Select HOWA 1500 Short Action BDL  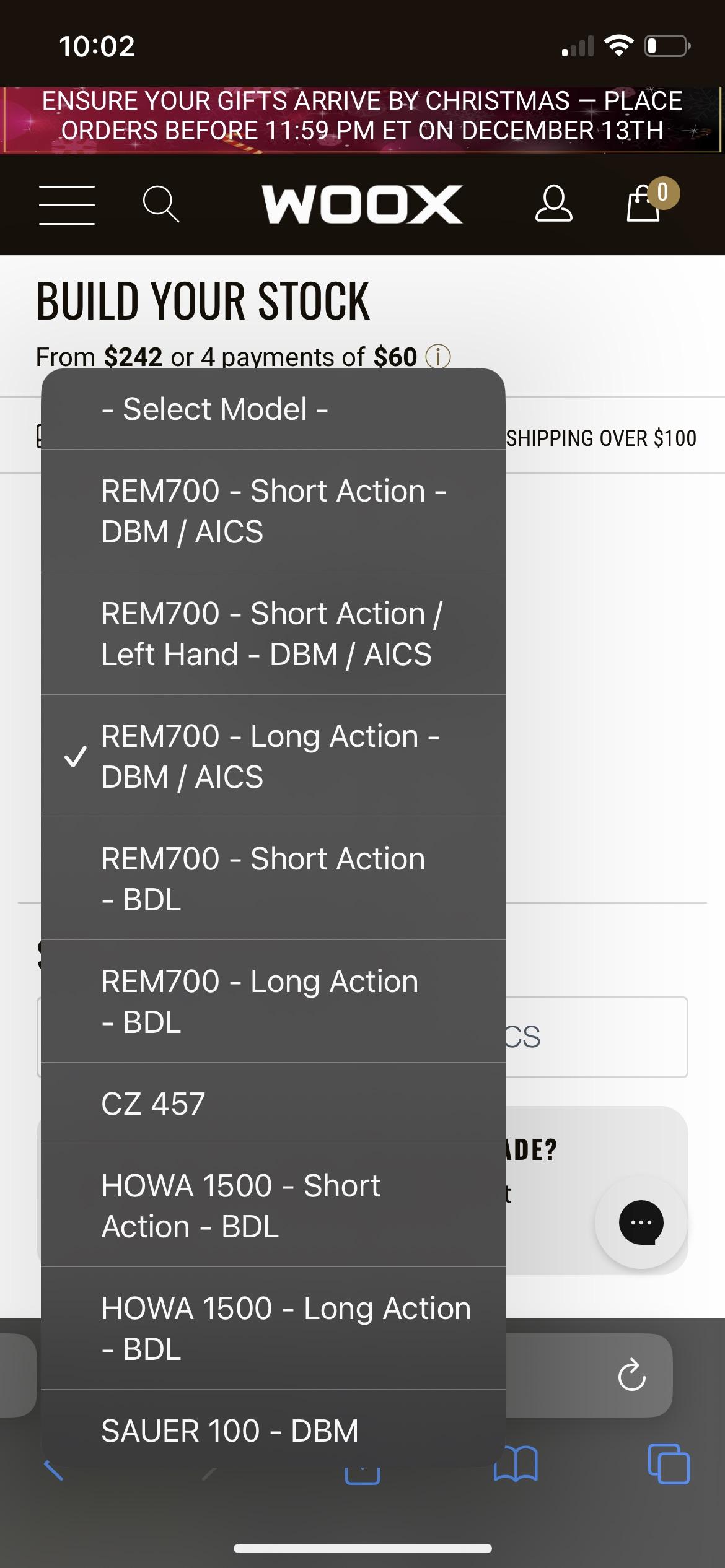tap(273, 1206)
